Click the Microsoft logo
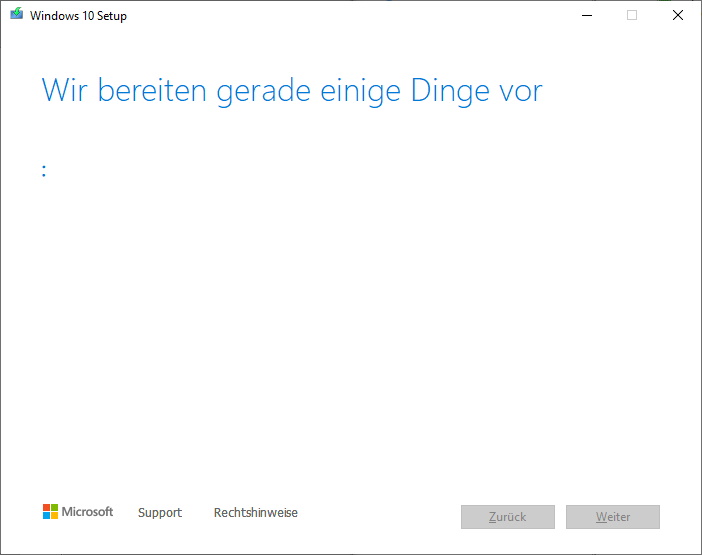702x555 pixels. (78, 512)
